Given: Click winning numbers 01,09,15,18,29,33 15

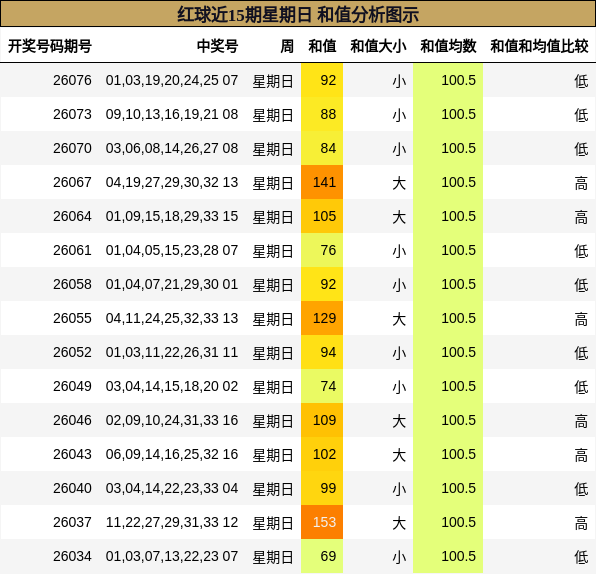Looking at the screenshot, I should click(x=172, y=216).
